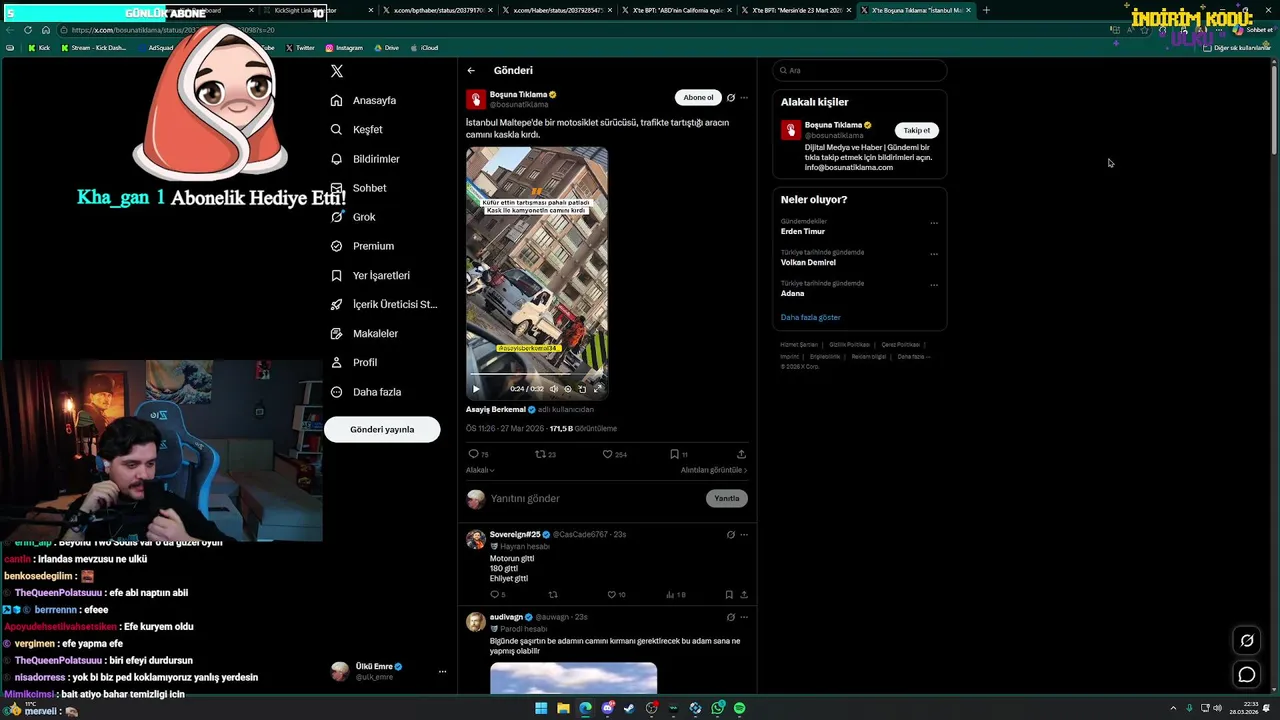1280x720 pixels.
Task: Open options for Adana trend
Action: click(x=934, y=285)
